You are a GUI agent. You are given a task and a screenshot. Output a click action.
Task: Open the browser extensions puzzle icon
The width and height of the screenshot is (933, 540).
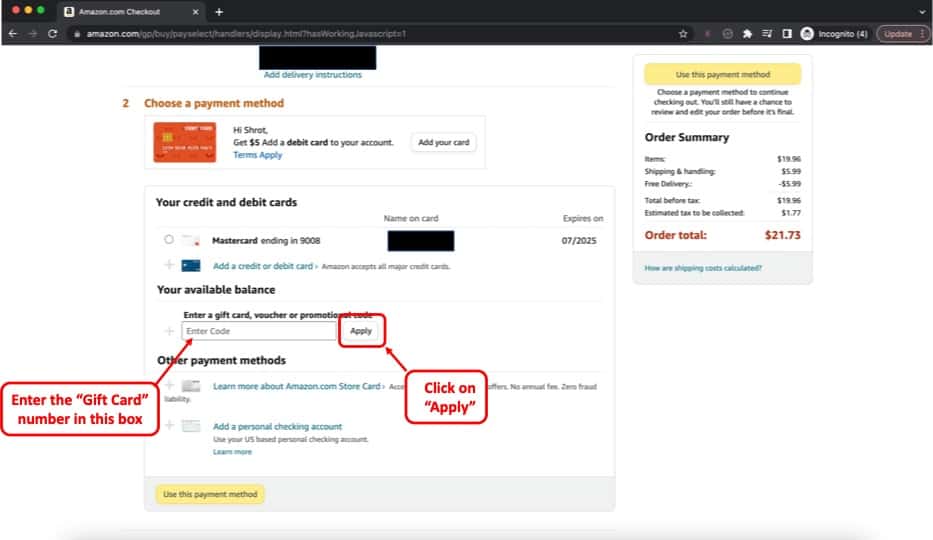point(747,34)
